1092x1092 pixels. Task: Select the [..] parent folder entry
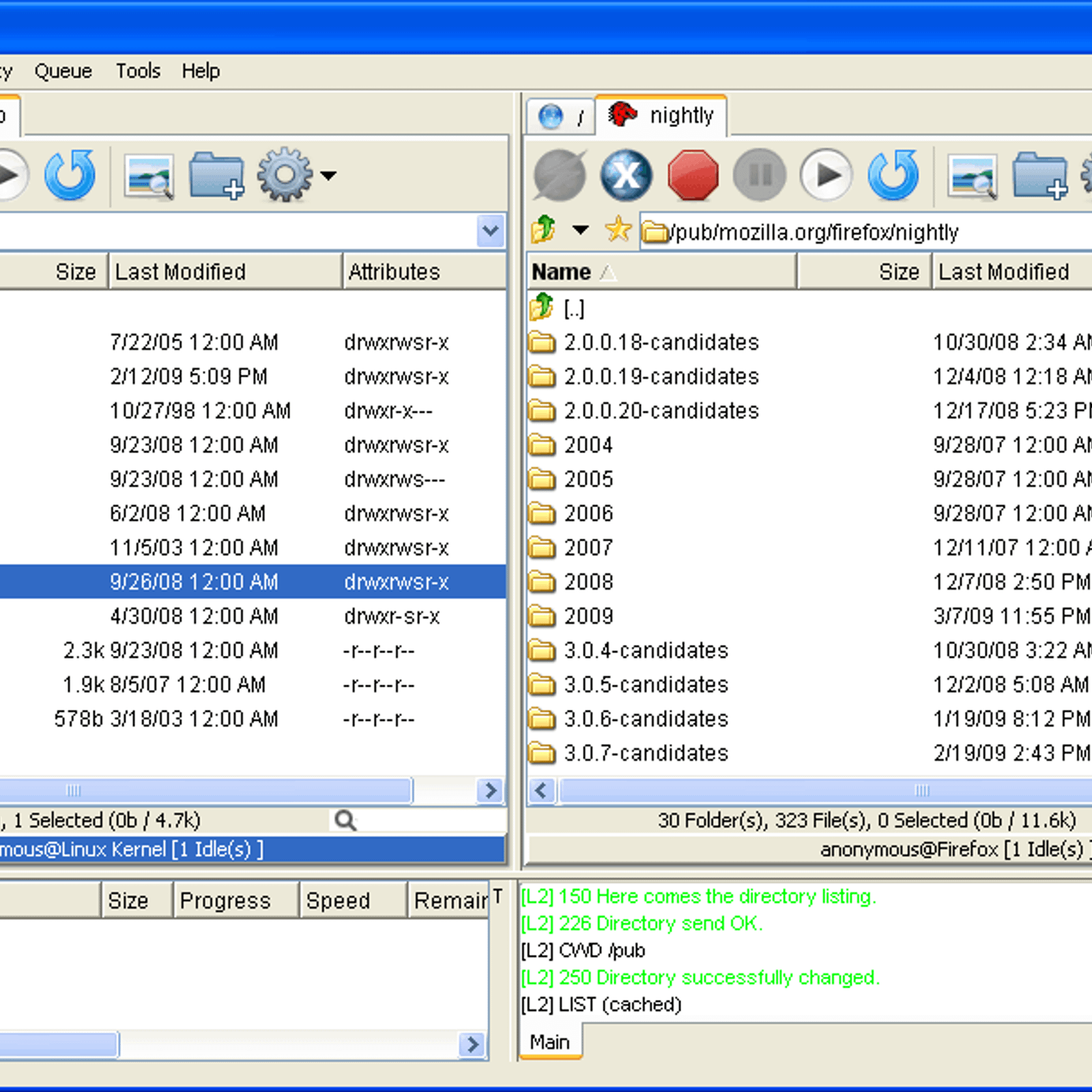coord(574,308)
